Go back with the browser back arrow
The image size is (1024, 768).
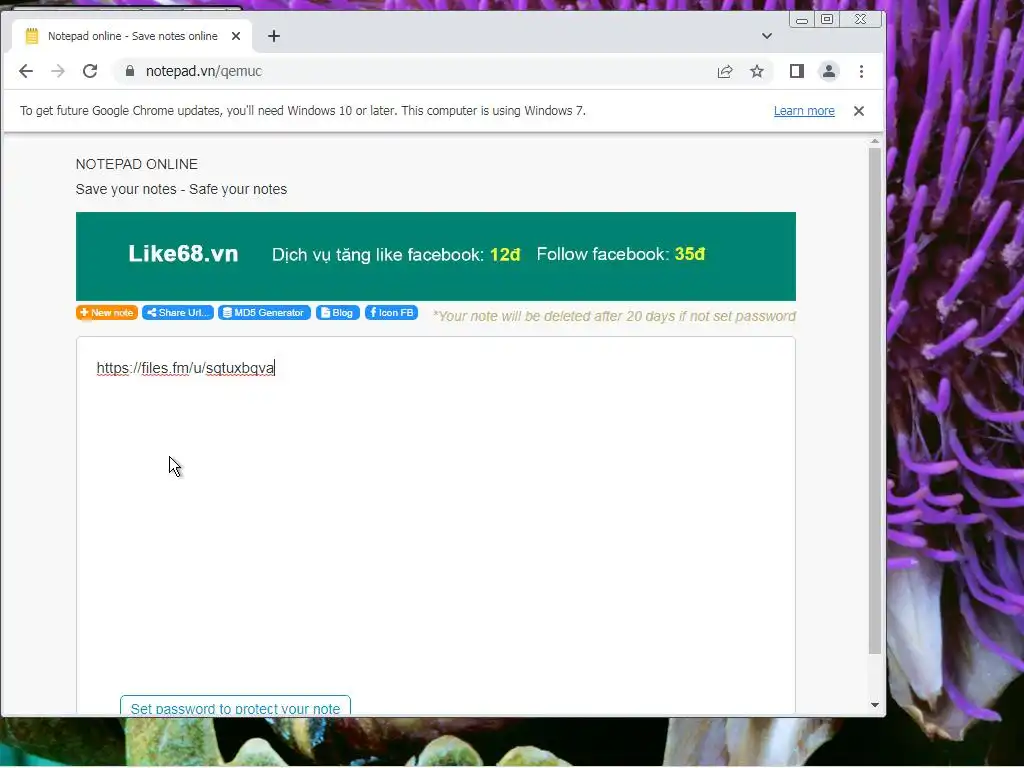coord(26,71)
